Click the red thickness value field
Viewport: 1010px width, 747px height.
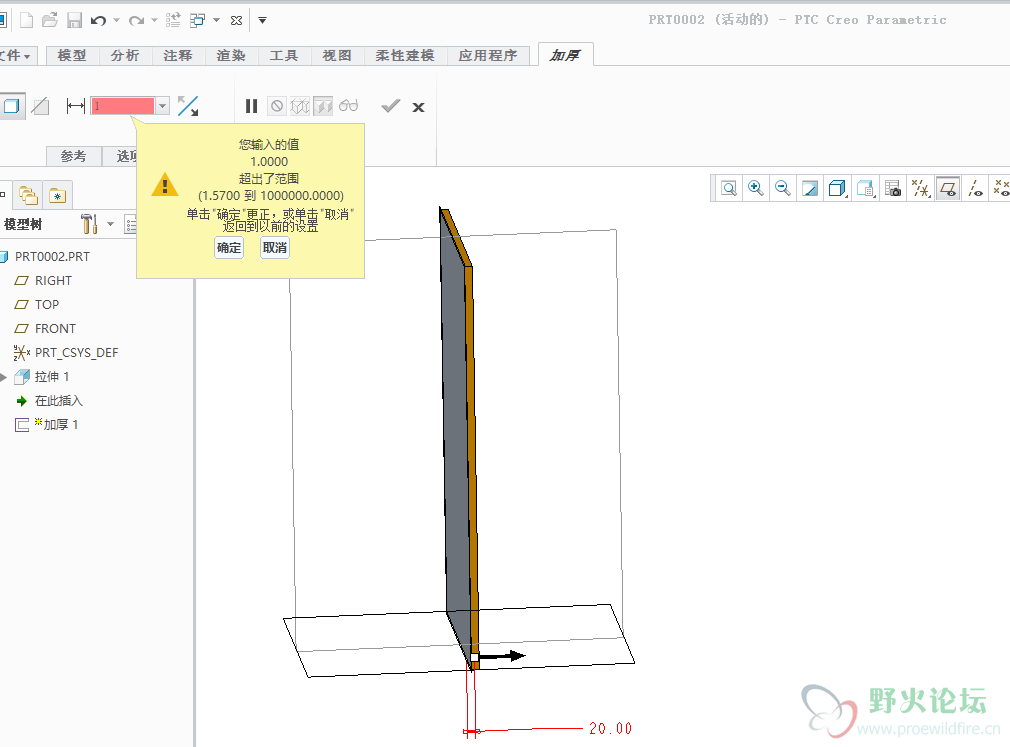pos(122,106)
